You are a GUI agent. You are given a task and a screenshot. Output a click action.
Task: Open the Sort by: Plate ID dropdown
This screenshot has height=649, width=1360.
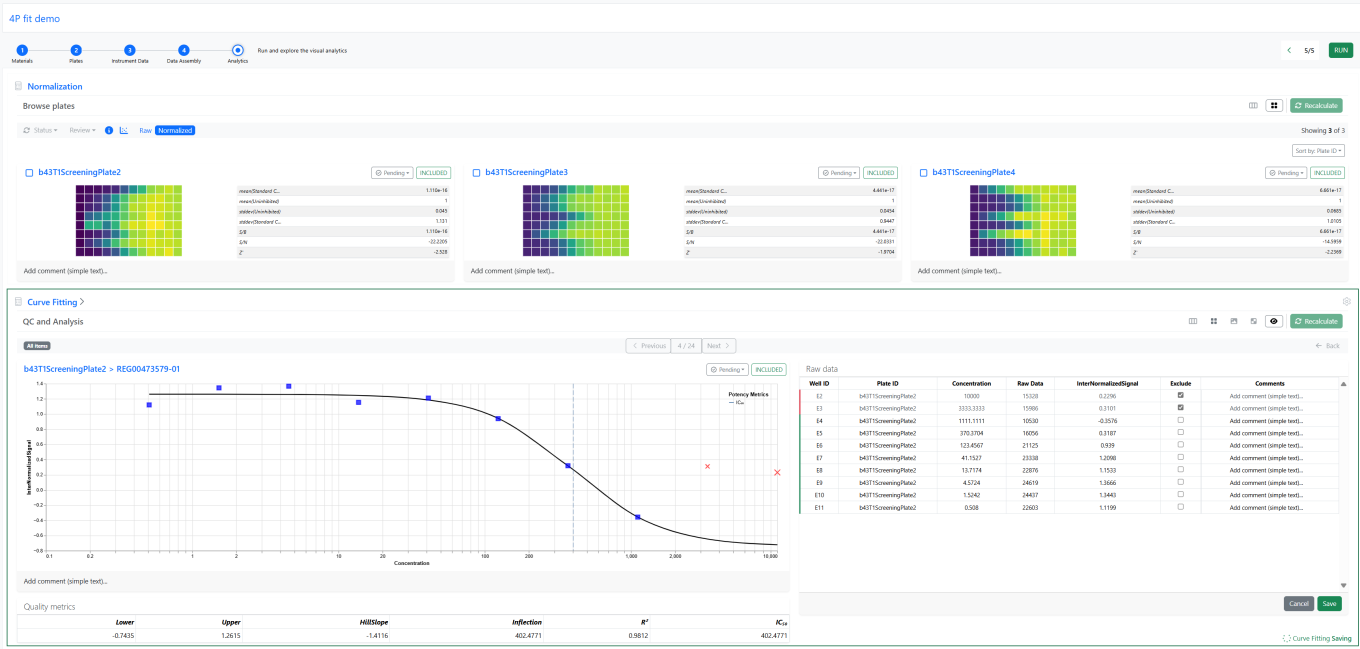click(1317, 151)
